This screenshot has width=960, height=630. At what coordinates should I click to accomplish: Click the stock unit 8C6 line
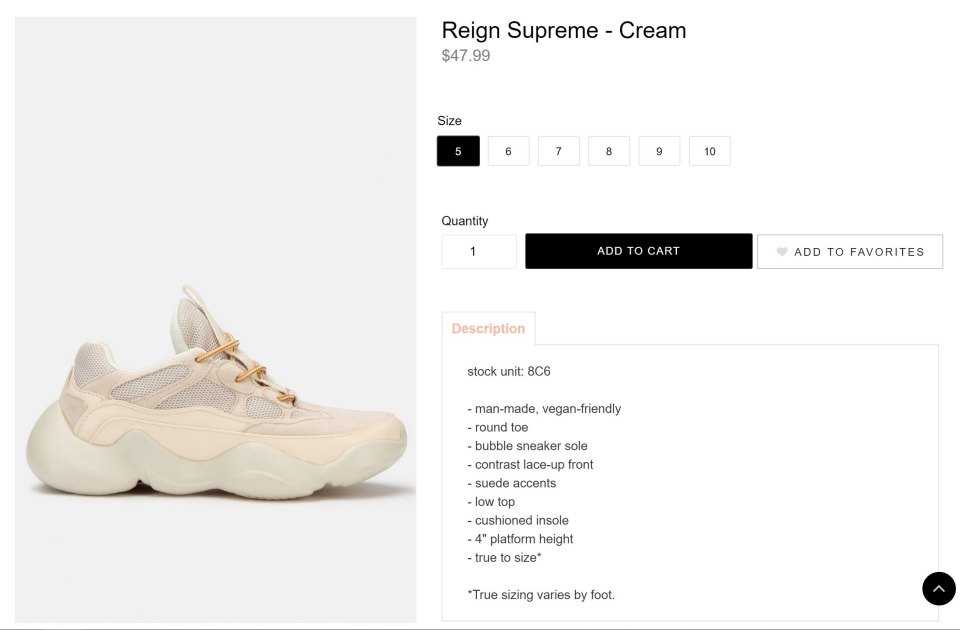click(x=509, y=371)
